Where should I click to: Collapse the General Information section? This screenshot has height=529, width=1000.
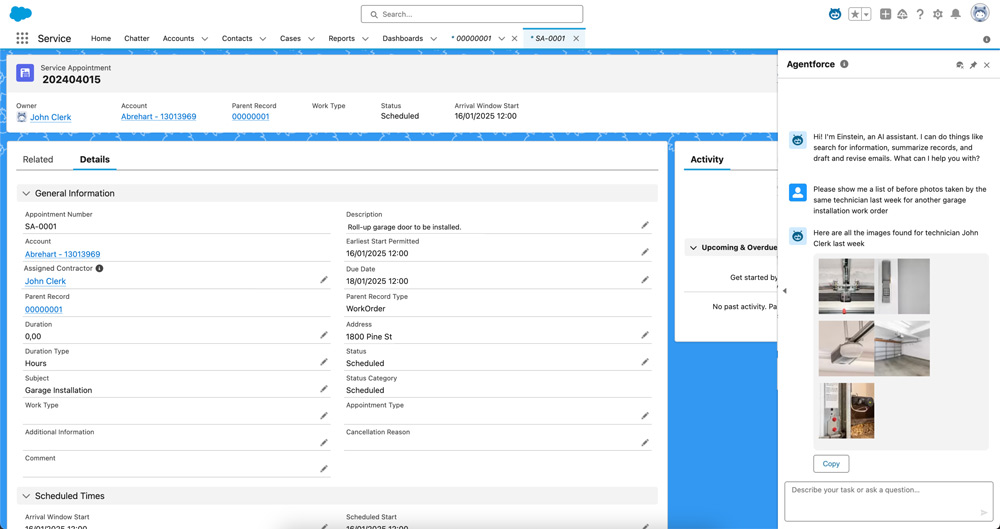click(26, 193)
